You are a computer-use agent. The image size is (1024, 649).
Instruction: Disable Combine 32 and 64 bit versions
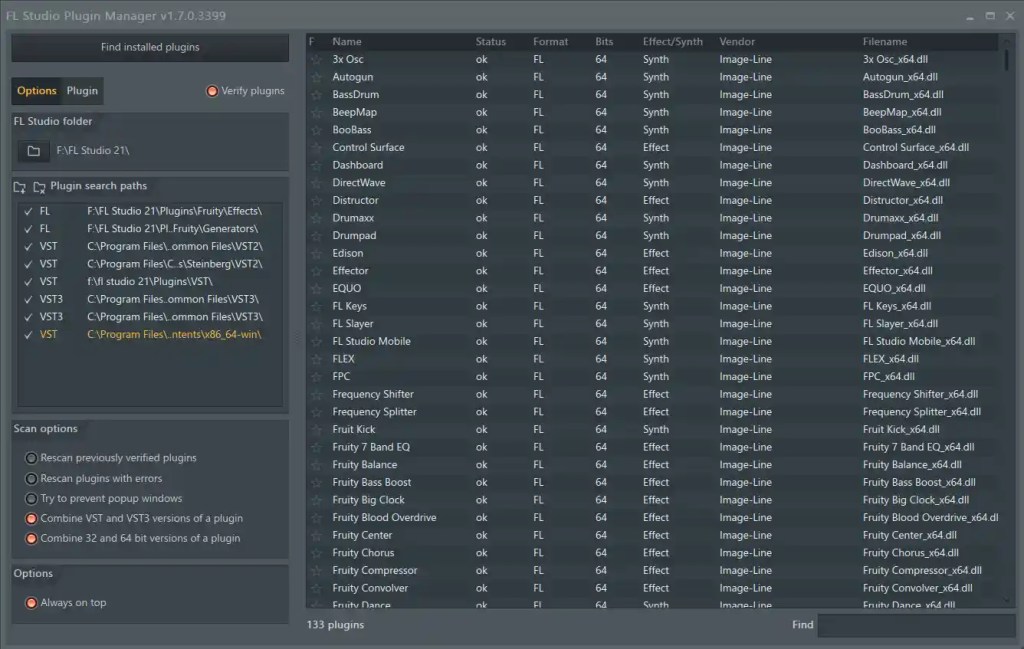pos(31,539)
